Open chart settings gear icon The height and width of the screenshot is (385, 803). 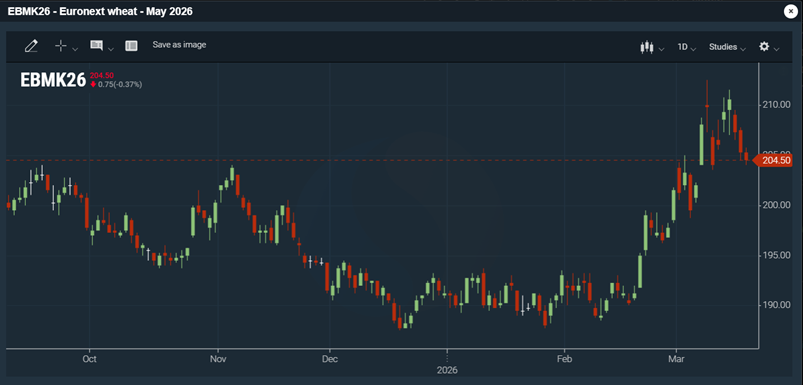[x=764, y=47]
